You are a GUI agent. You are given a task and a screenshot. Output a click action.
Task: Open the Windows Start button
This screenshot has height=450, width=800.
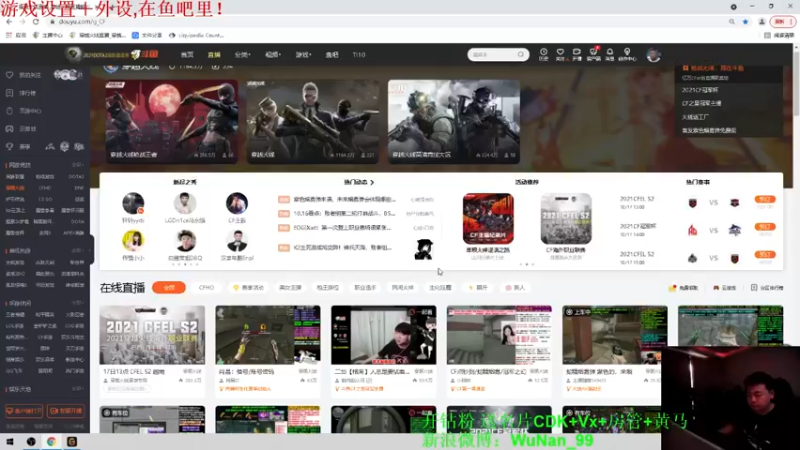[x=10, y=441]
